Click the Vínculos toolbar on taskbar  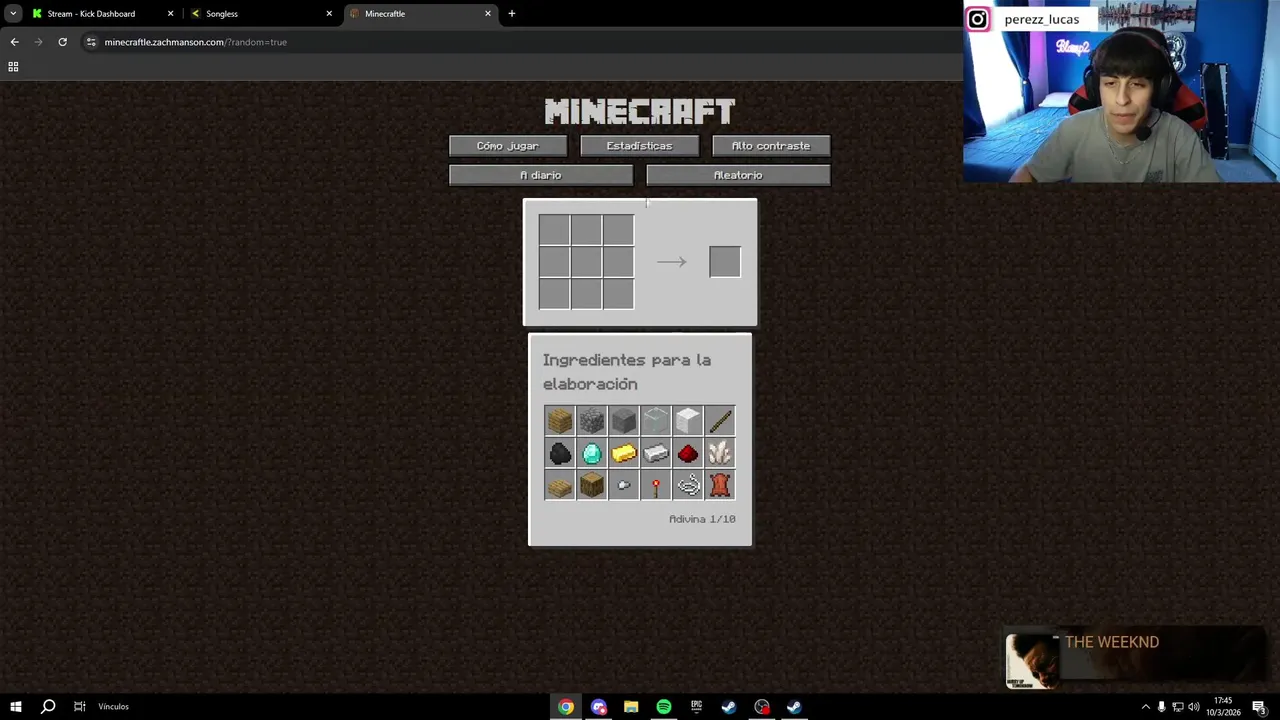tap(113, 706)
